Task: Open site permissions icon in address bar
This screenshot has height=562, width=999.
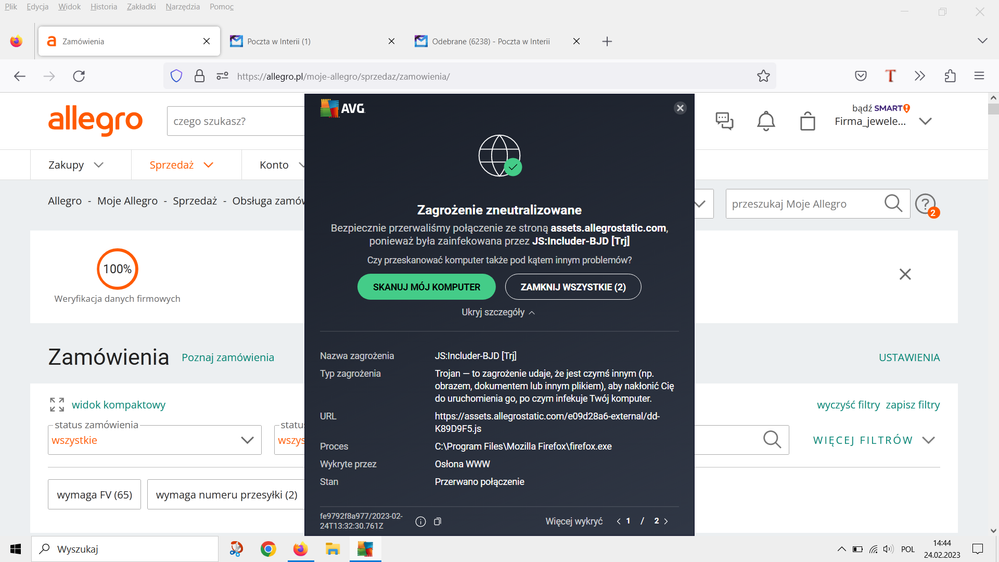Action: tap(222, 76)
